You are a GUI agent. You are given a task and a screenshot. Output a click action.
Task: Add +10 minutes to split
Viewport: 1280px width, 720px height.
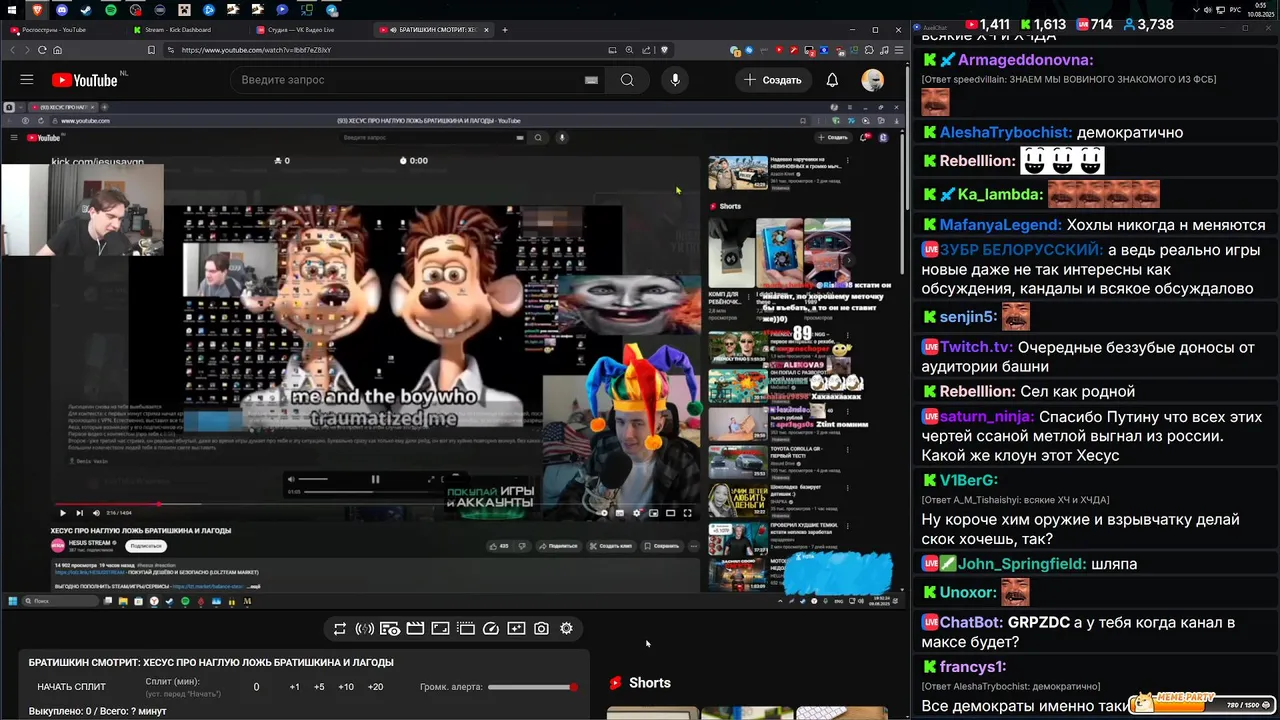[346, 687]
